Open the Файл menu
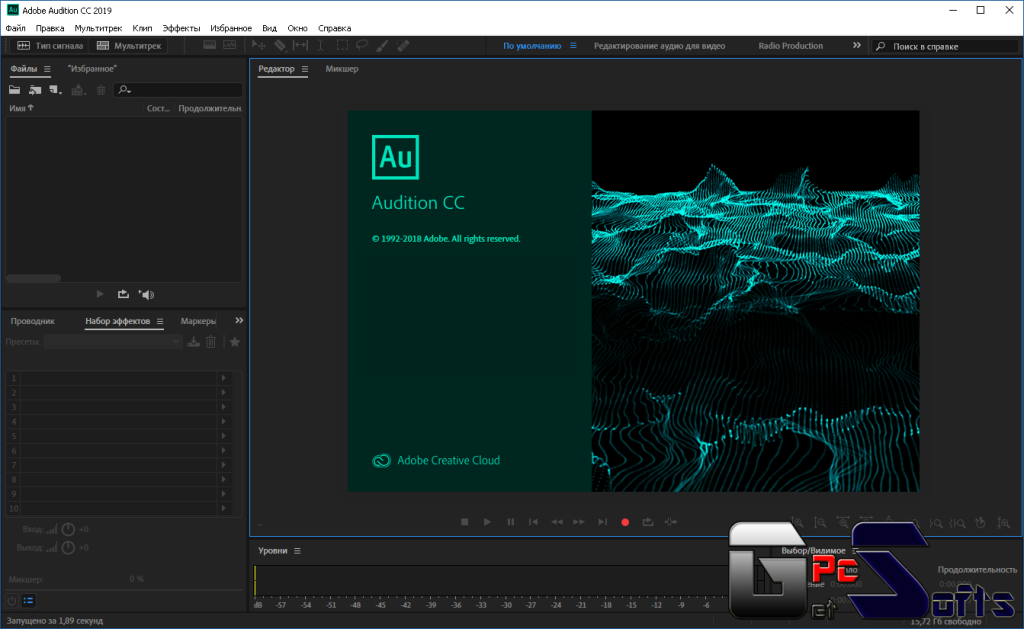 point(16,28)
